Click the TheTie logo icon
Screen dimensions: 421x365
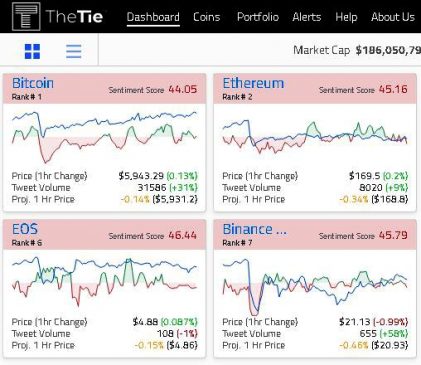[26, 16]
